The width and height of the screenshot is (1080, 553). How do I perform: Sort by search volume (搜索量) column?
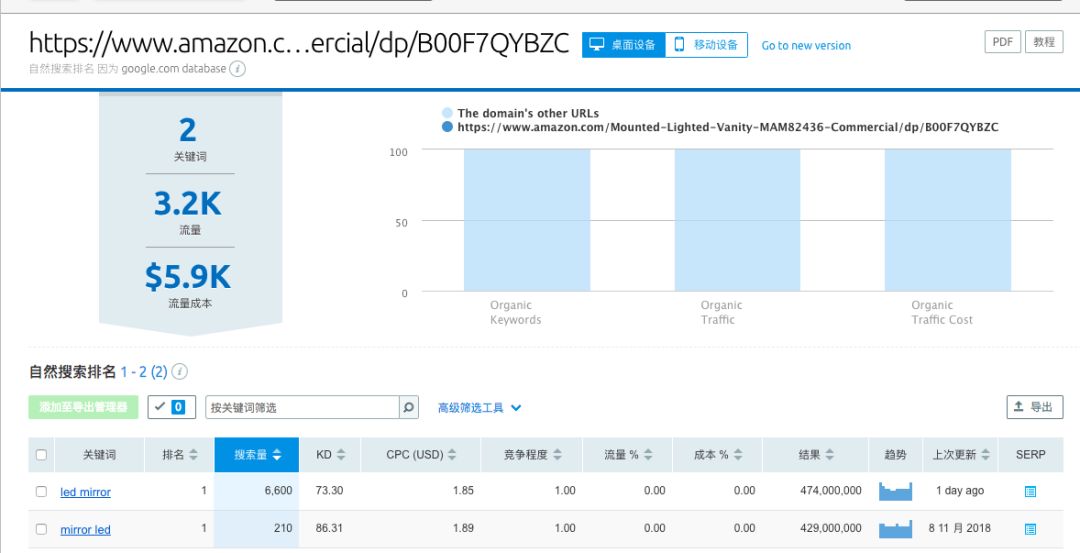coord(257,455)
